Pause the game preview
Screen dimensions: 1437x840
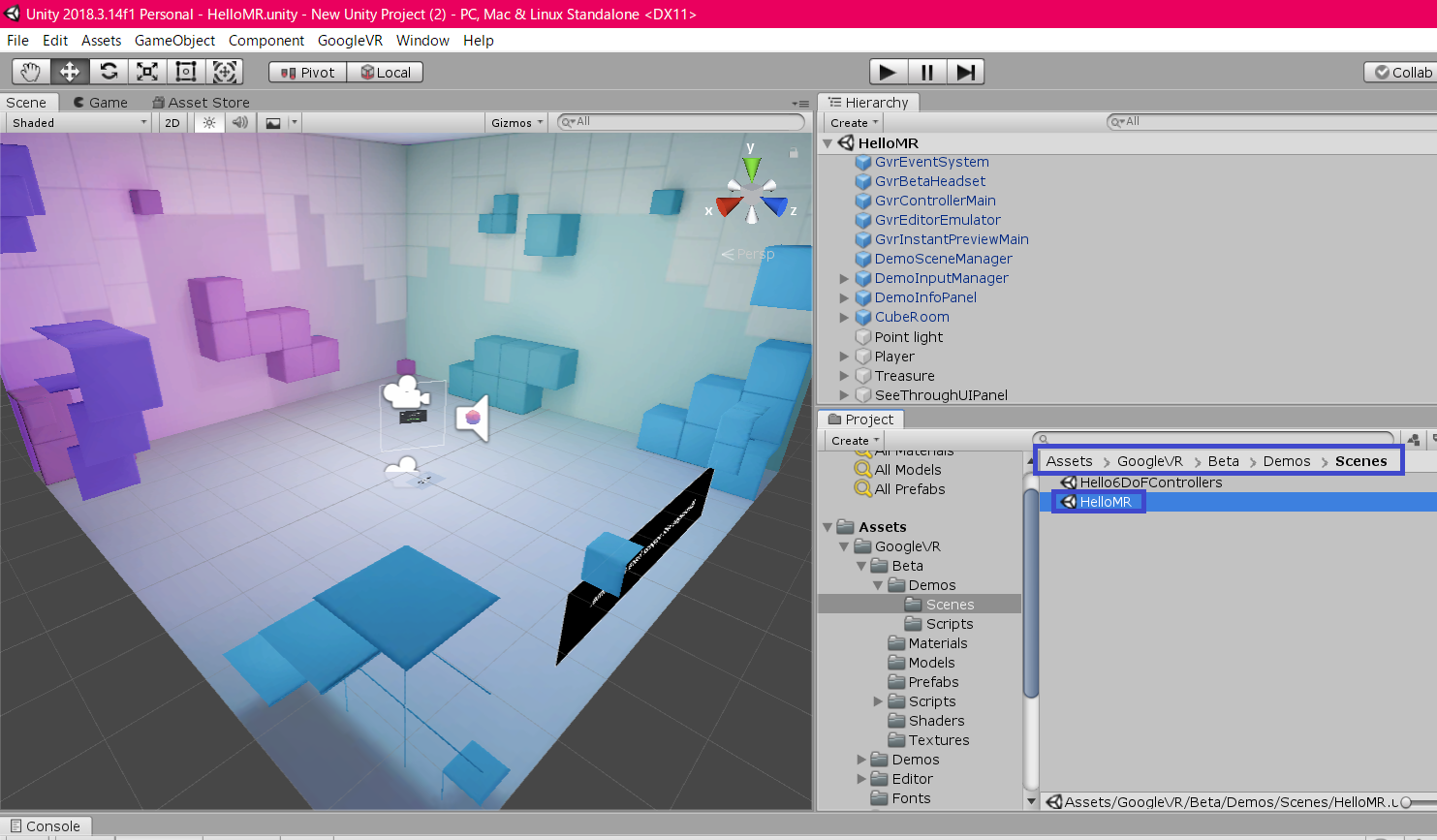coord(926,72)
